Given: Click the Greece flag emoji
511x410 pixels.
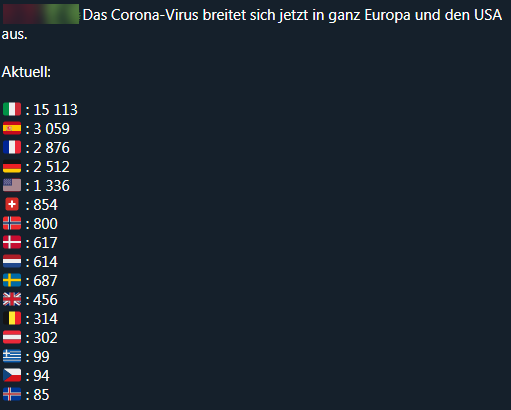Looking at the screenshot, I should coord(12,356).
